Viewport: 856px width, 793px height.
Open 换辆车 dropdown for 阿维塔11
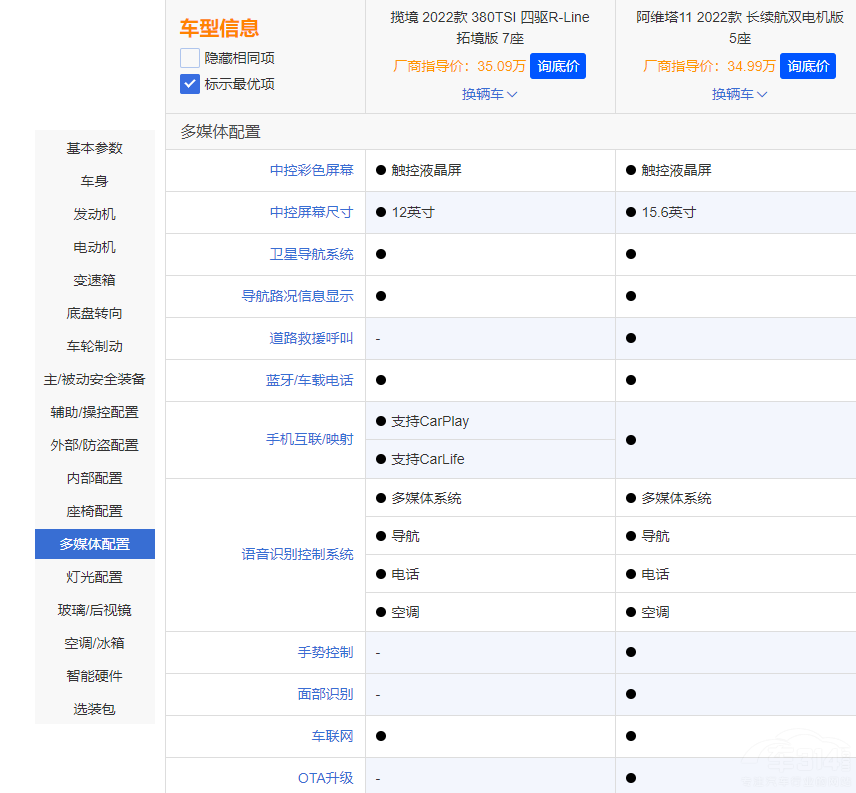(x=740, y=94)
